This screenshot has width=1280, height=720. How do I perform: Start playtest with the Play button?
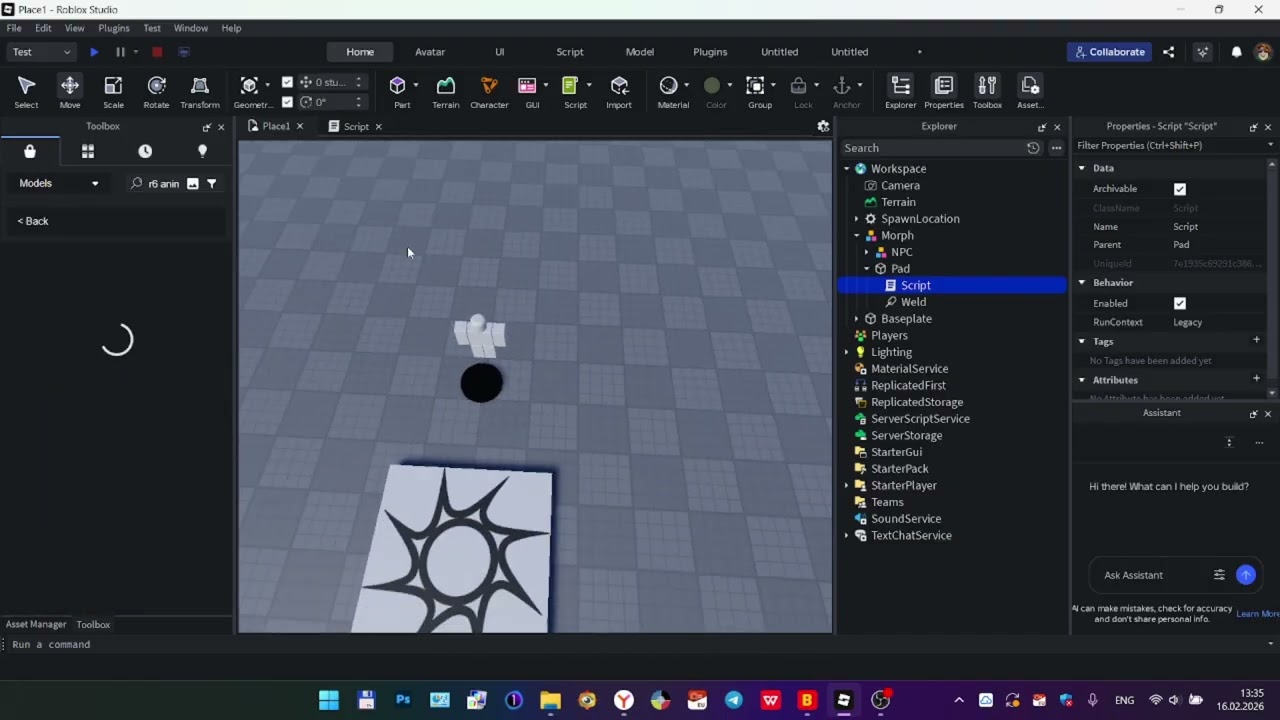94,52
